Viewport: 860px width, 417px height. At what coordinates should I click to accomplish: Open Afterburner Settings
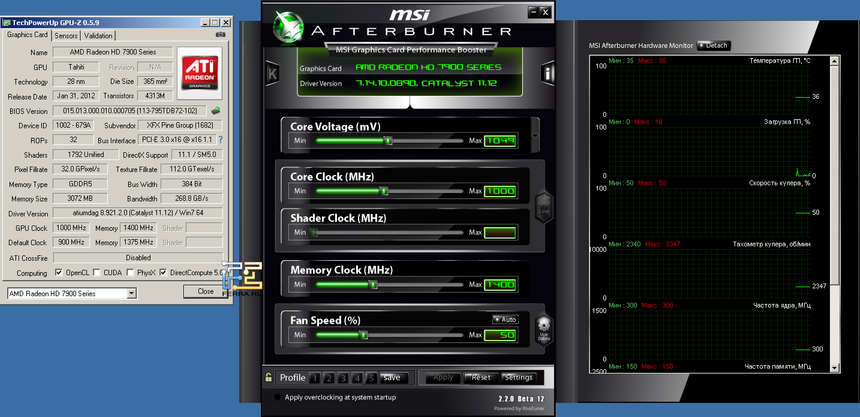point(518,377)
